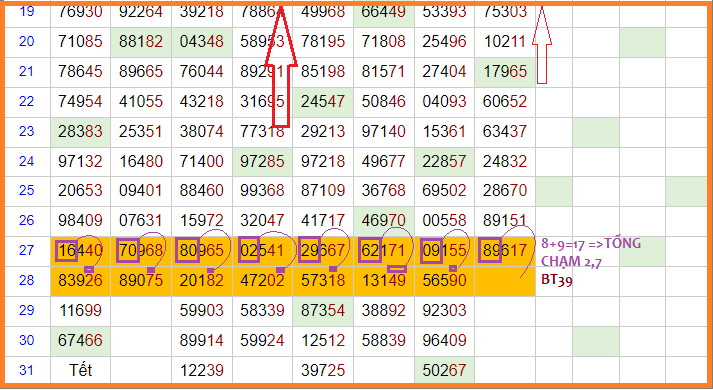Select cell 50846

pyautogui.click(x=384, y=101)
